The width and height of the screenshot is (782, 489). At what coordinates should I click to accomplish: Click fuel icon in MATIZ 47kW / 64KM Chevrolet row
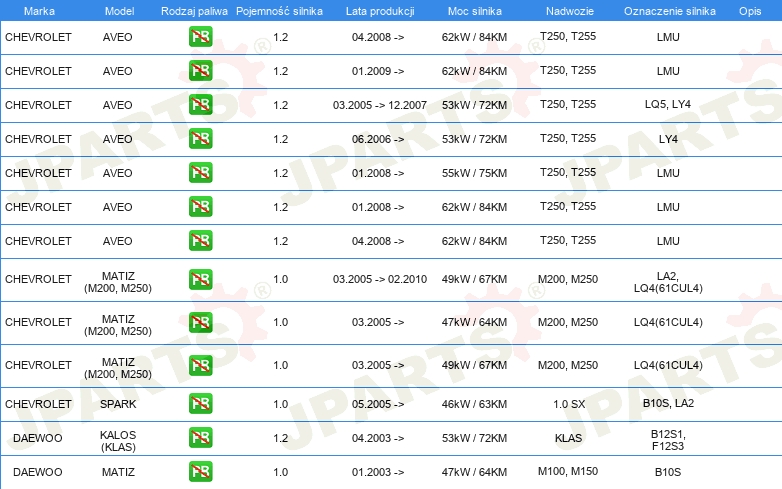click(x=200, y=322)
